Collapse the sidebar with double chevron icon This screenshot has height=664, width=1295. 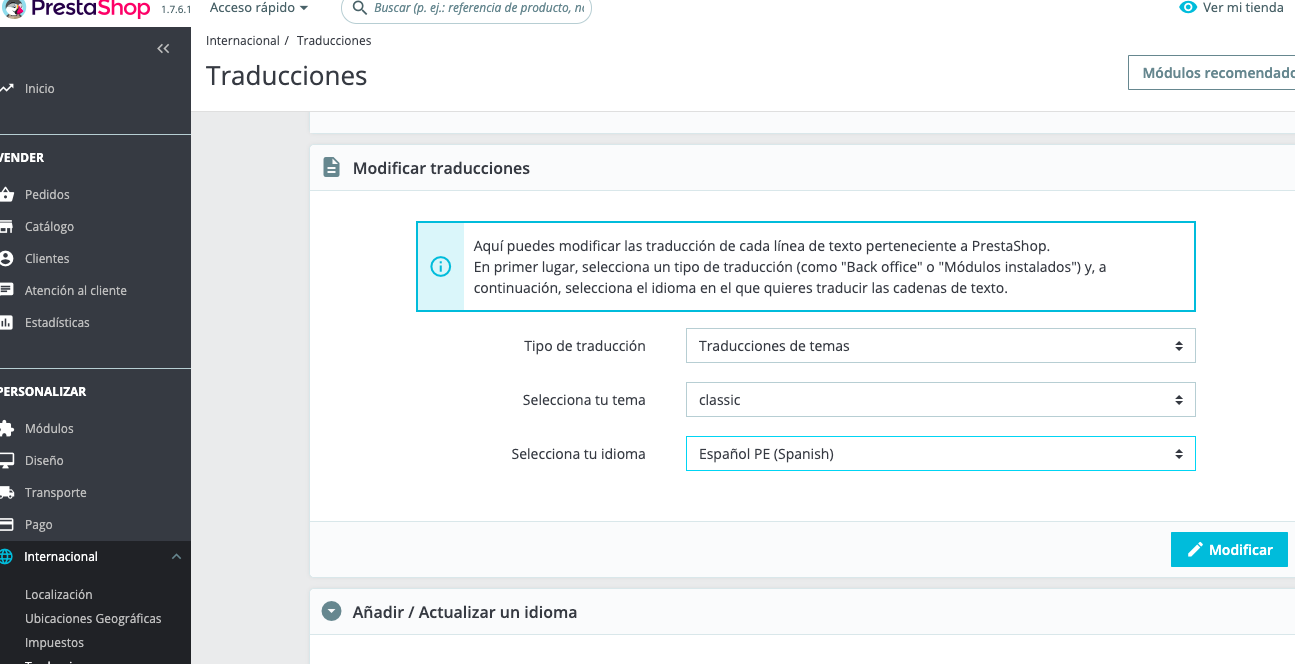(164, 49)
